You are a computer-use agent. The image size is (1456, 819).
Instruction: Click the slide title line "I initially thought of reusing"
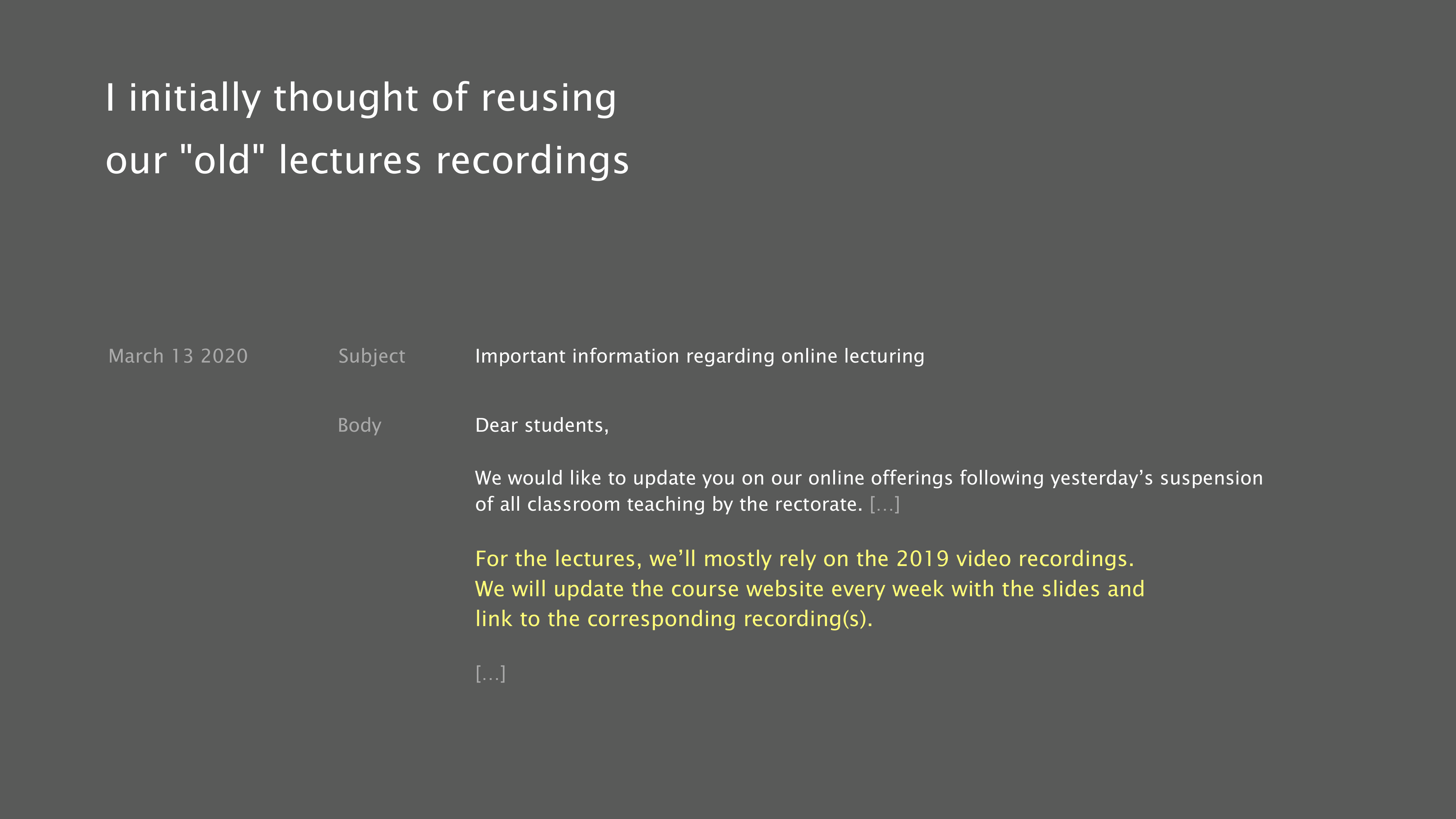pyautogui.click(x=361, y=98)
